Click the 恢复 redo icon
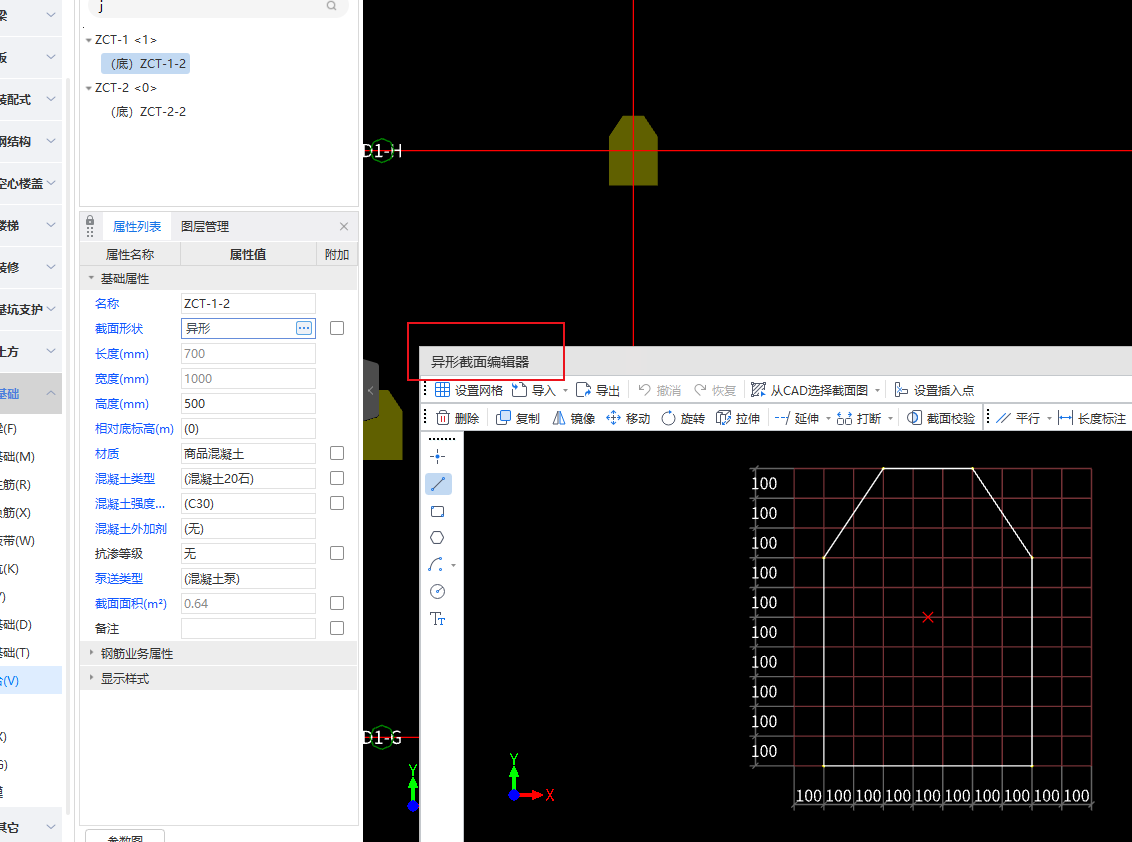Image resolution: width=1132 pixels, height=842 pixels. (x=700, y=390)
